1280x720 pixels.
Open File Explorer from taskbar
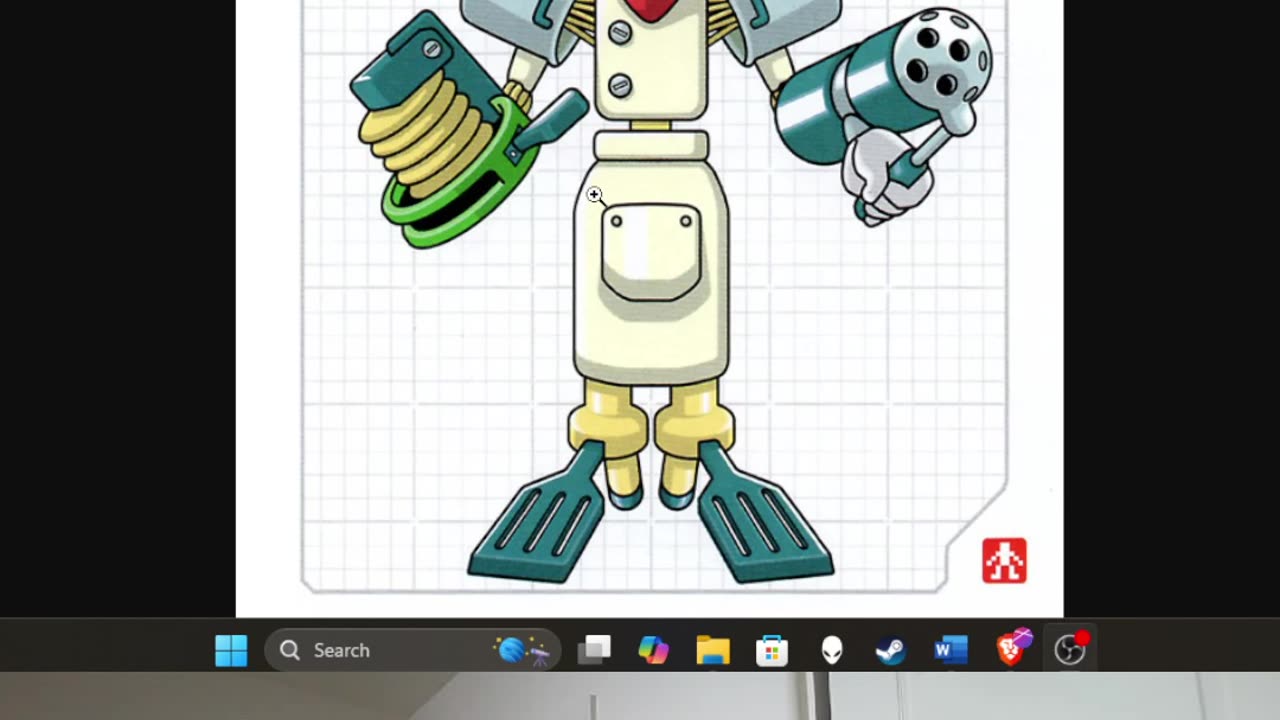(x=713, y=650)
